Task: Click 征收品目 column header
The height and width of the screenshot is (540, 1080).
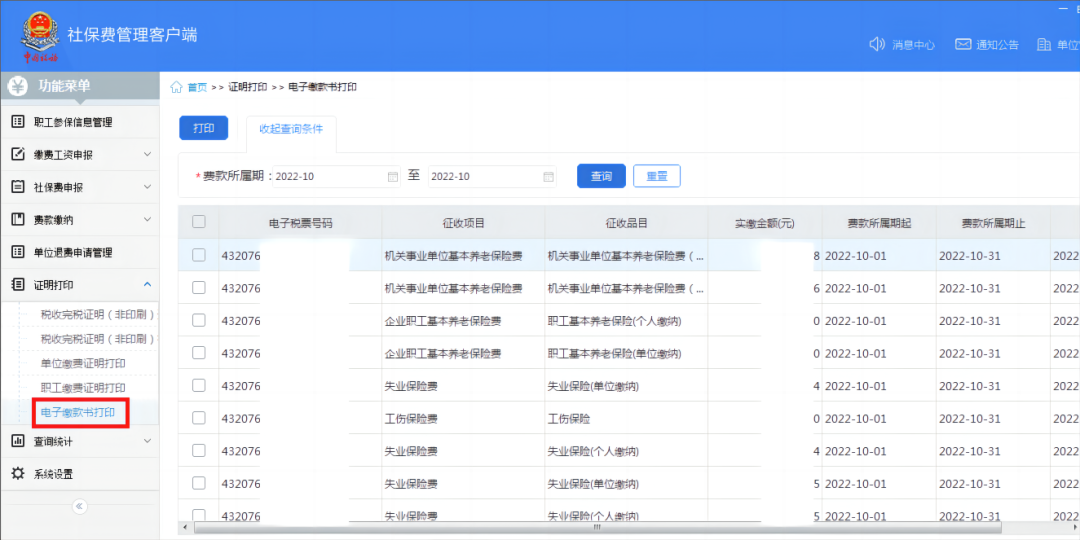Action: (626, 222)
